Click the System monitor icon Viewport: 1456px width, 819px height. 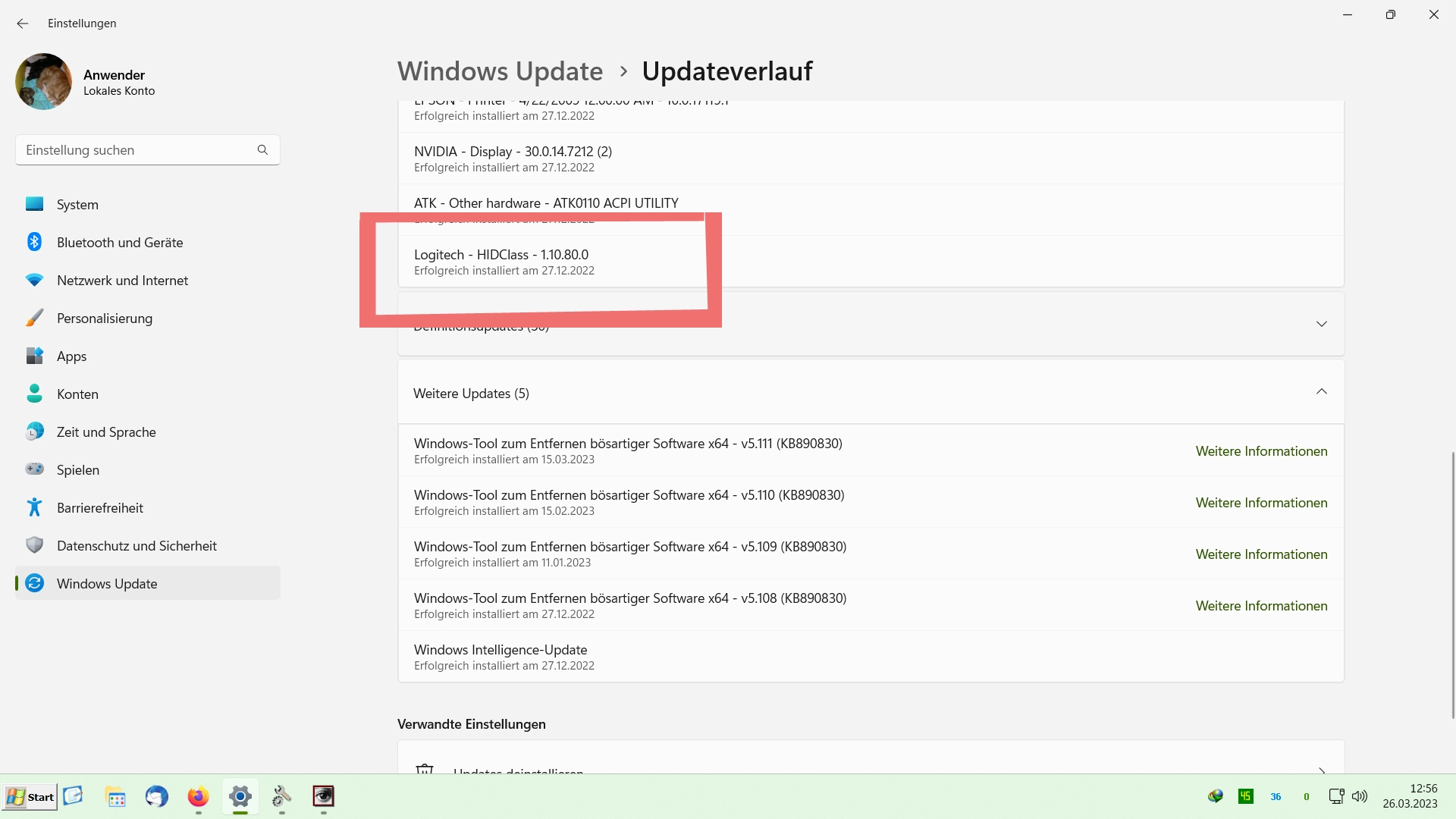coord(34,204)
